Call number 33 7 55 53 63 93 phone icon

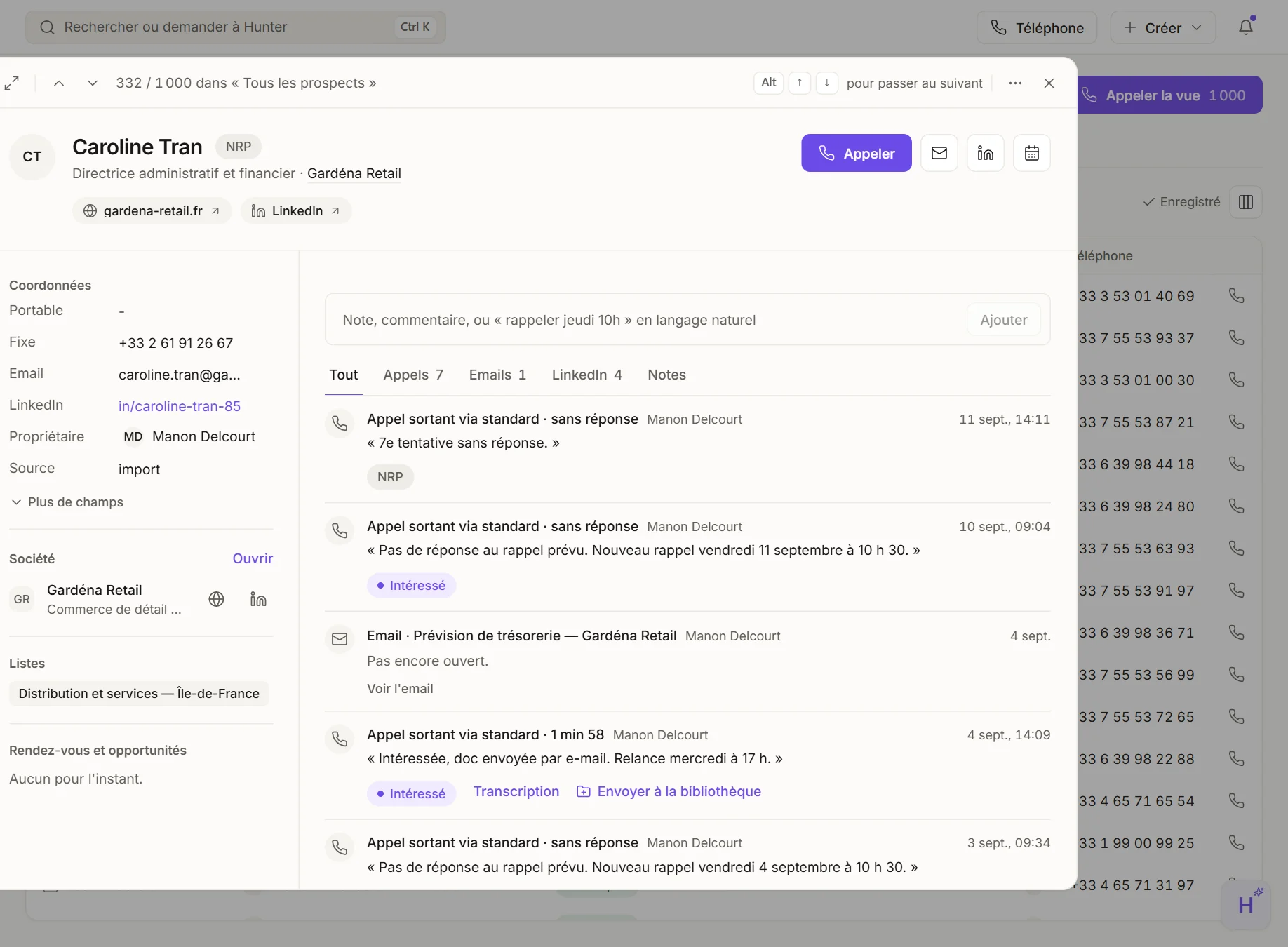click(1237, 549)
